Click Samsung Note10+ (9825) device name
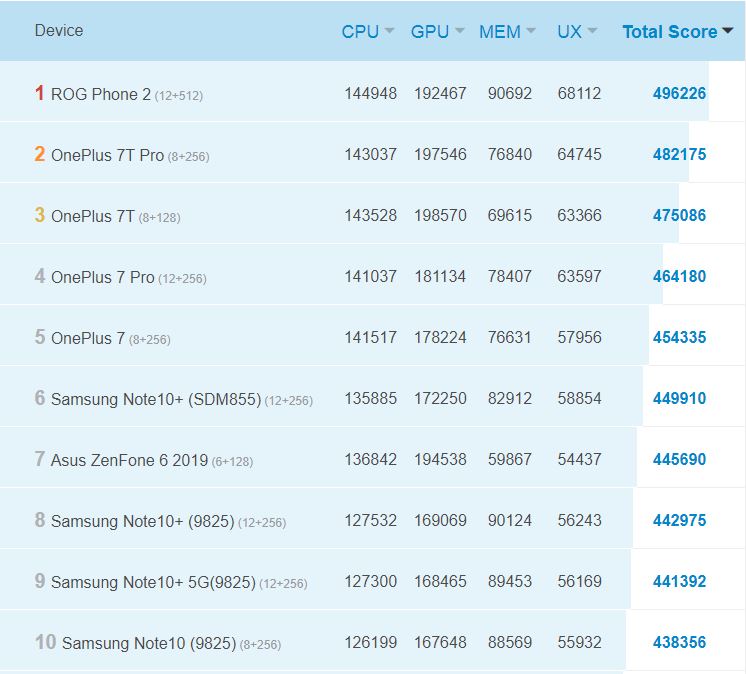The height and width of the screenshot is (674, 746). point(142,521)
